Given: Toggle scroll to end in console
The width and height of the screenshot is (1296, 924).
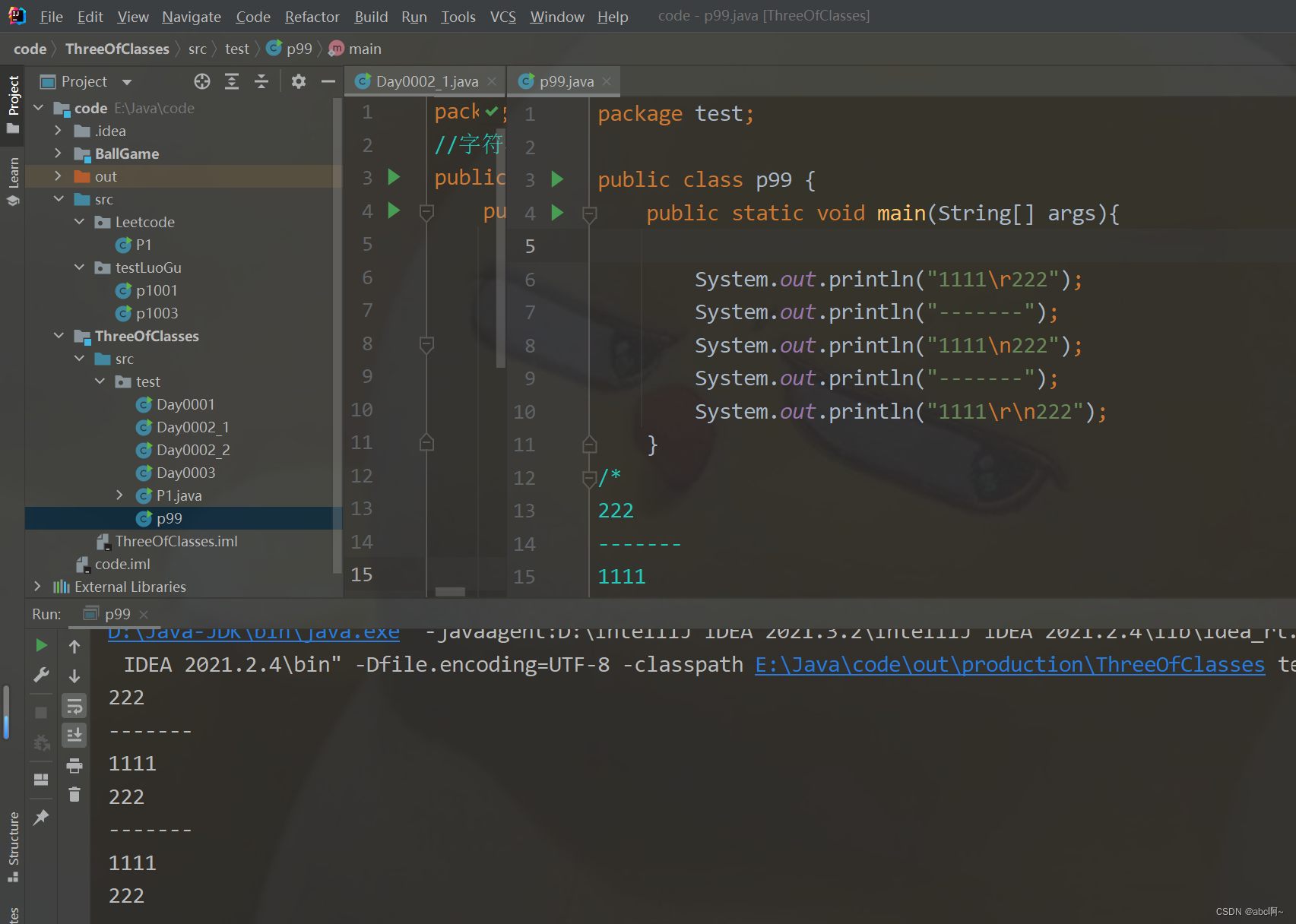Looking at the screenshot, I should pyautogui.click(x=74, y=735).
